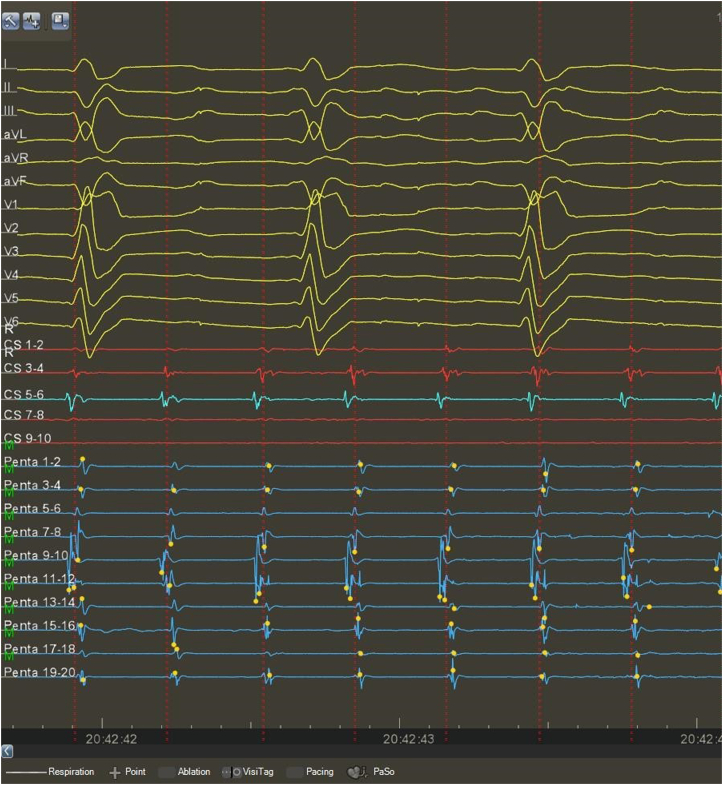Click the Respiration line sample in the legend
The width and height of the screenshot is (723, 785).
point(26,772)
